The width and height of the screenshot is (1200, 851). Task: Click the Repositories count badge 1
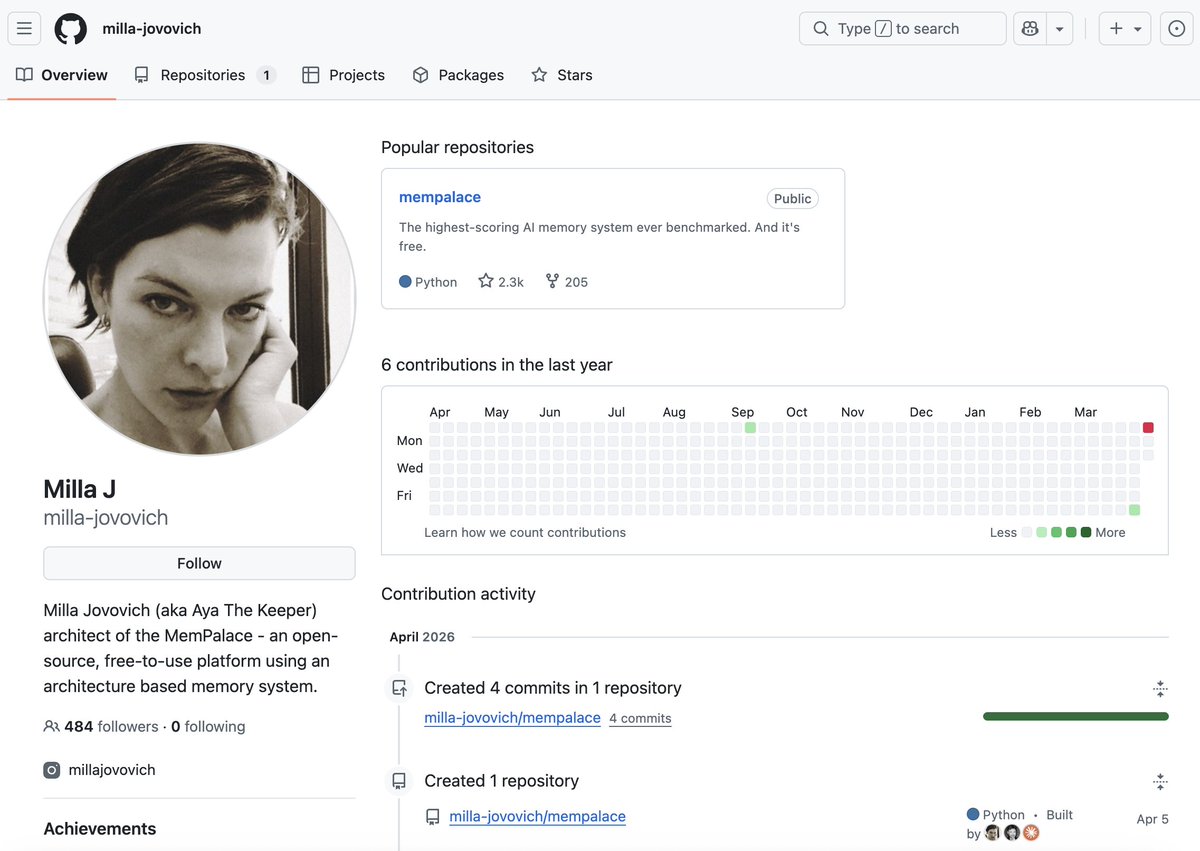tap(266, 75)
